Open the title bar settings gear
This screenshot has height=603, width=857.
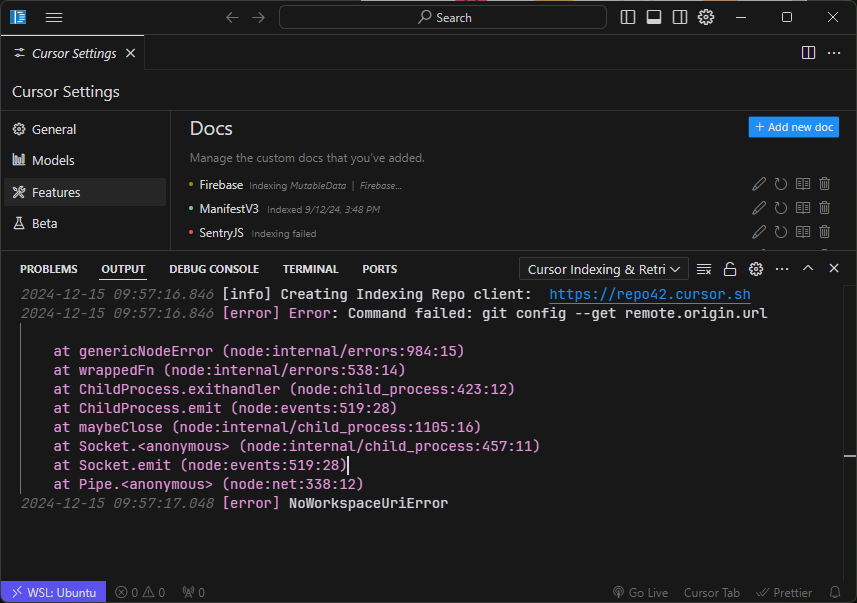click(706, 17)
